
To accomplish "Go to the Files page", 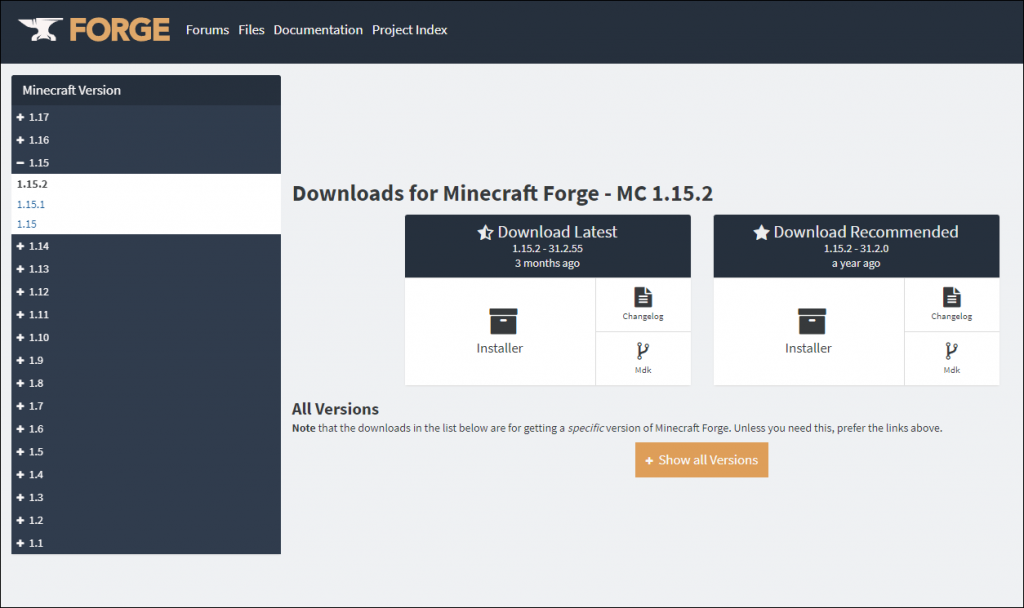I will 251,30.
